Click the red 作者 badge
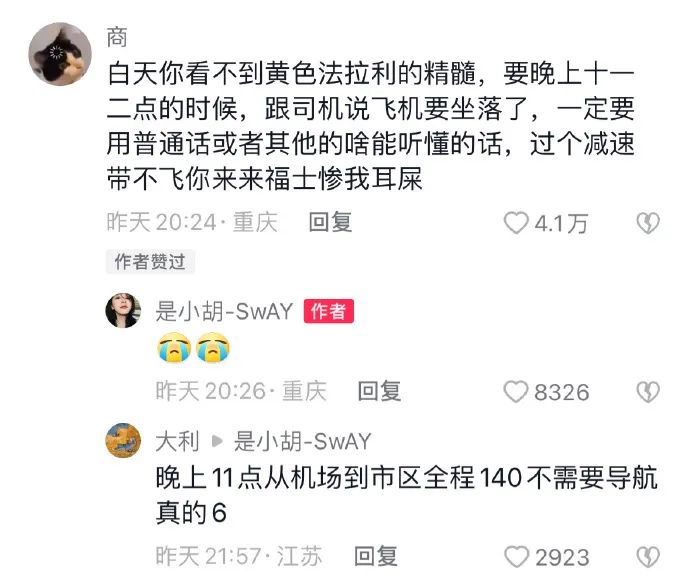The image size is (690, 582). pos(329,311)
